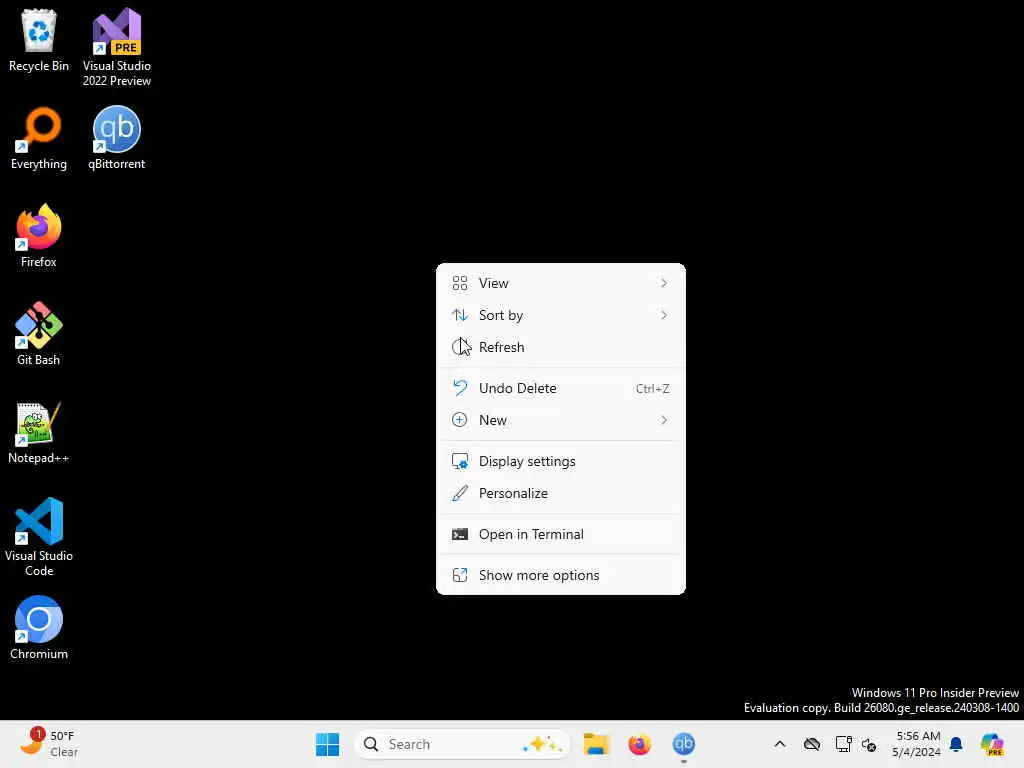Click the Display settings monitor icon
Viewport: 1024px width, 768px height.
460,461
